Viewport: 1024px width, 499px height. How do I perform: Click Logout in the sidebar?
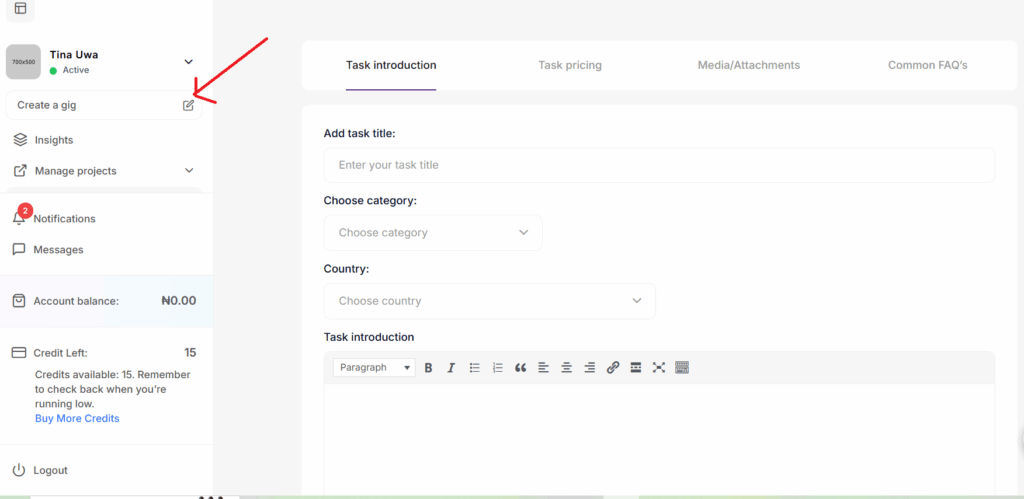(50, 470)
